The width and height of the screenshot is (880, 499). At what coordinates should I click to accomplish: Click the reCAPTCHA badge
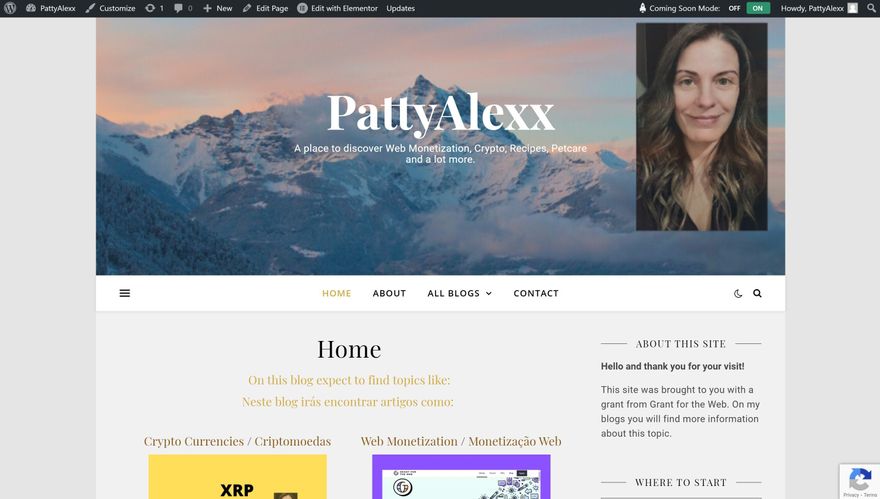pyautogui.click(x=860, y=482)
